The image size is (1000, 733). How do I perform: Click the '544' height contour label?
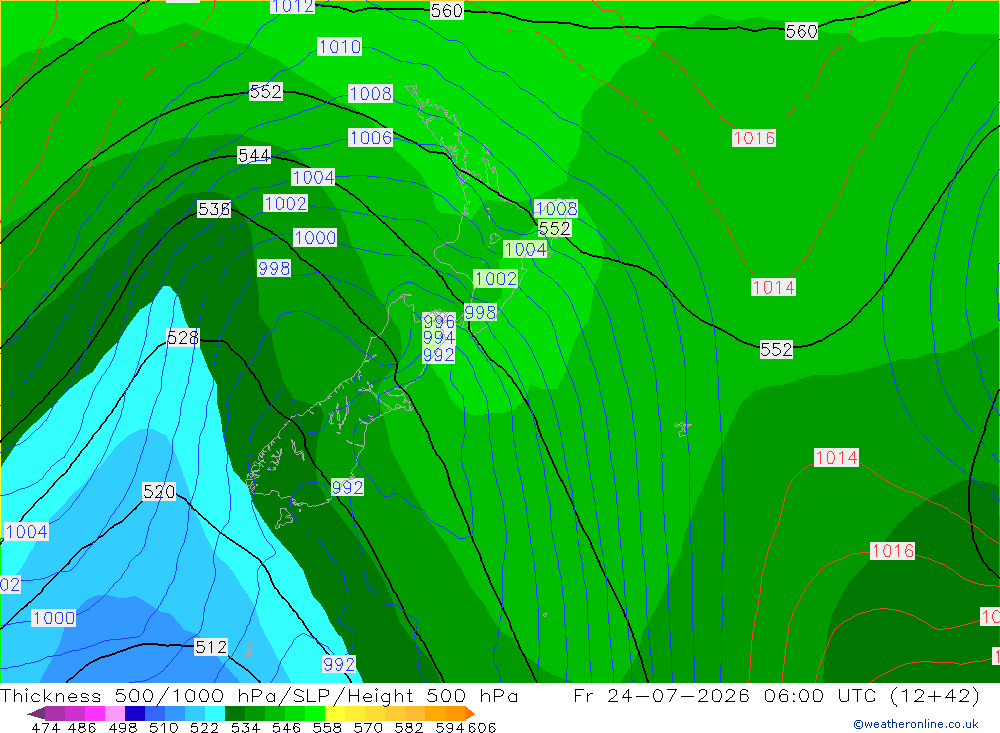click(254, 155)
